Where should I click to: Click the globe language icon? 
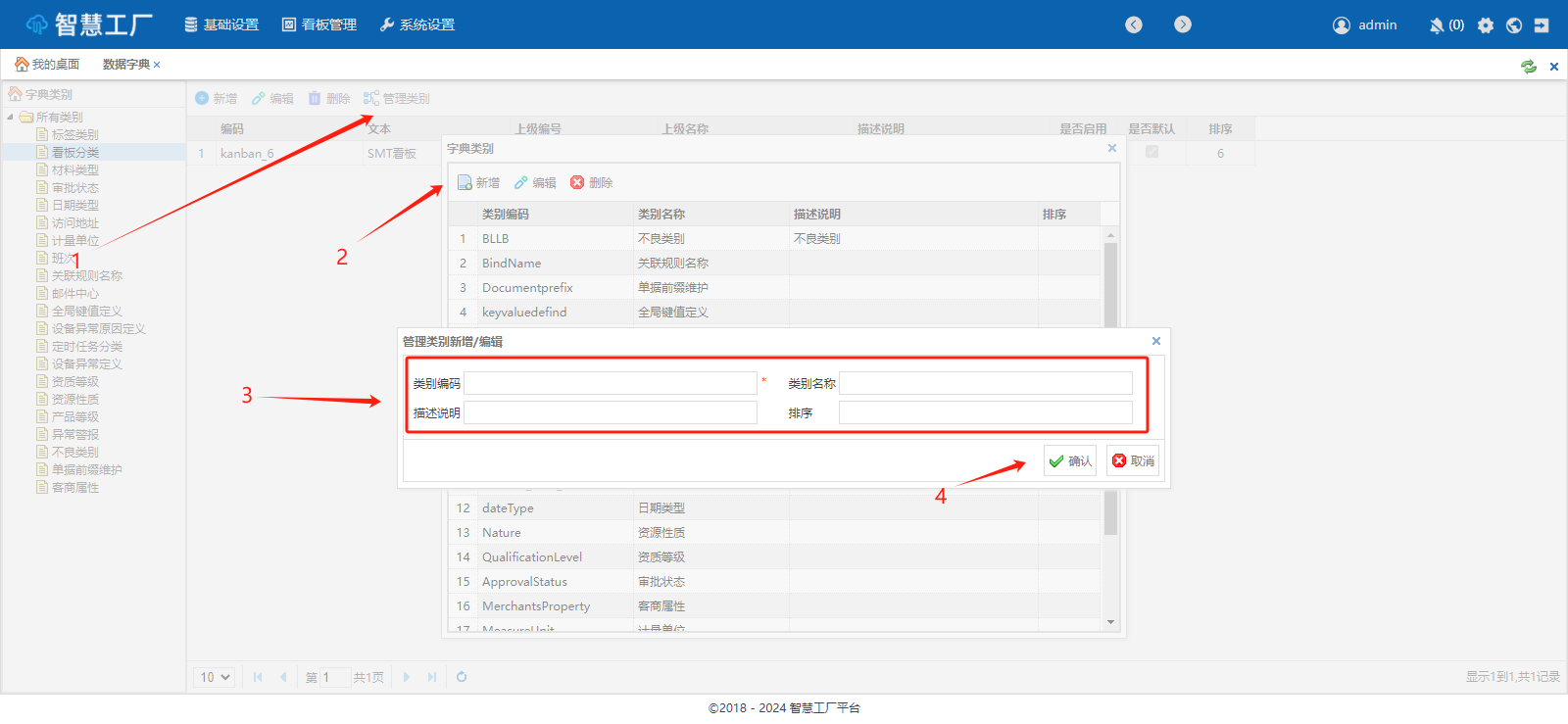click(1514, 25)
